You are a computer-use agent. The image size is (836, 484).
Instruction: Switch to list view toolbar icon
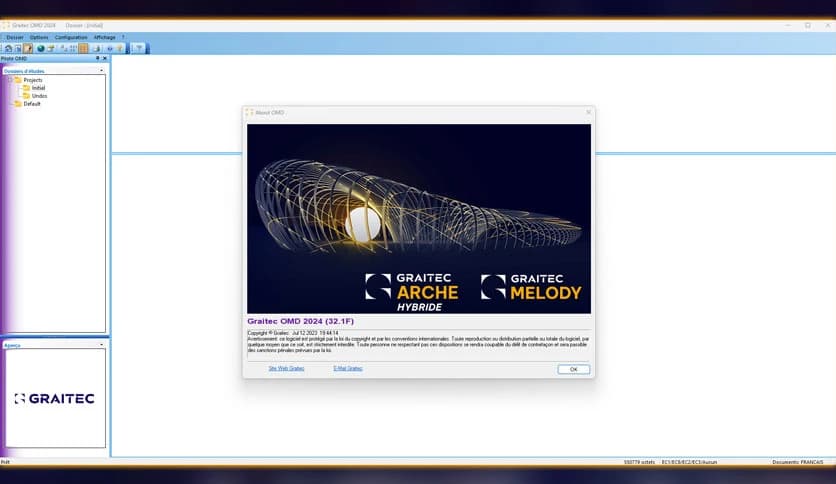pyautogui.click(x=74, y=49)
